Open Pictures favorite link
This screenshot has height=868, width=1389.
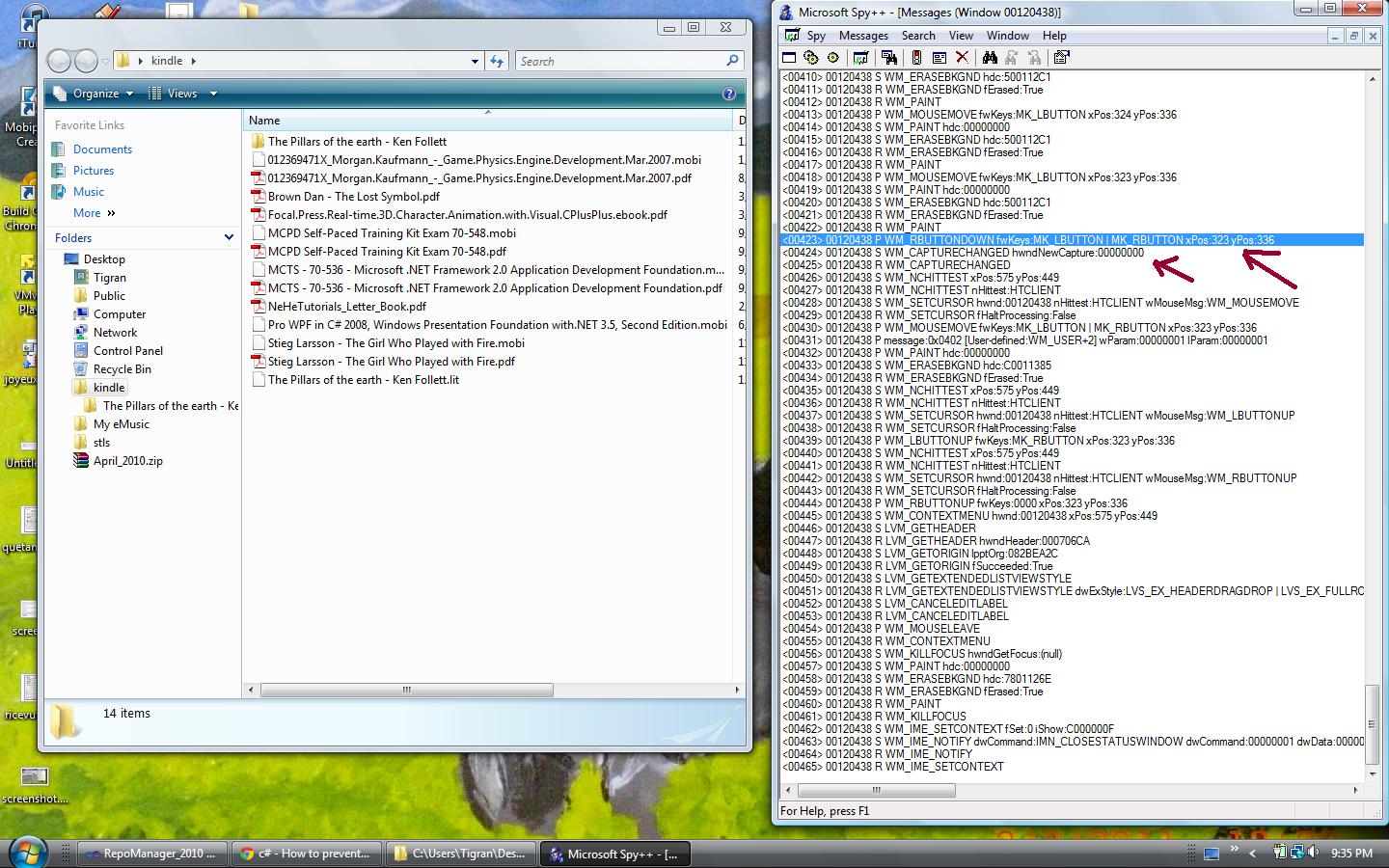(x=94, y=171)
